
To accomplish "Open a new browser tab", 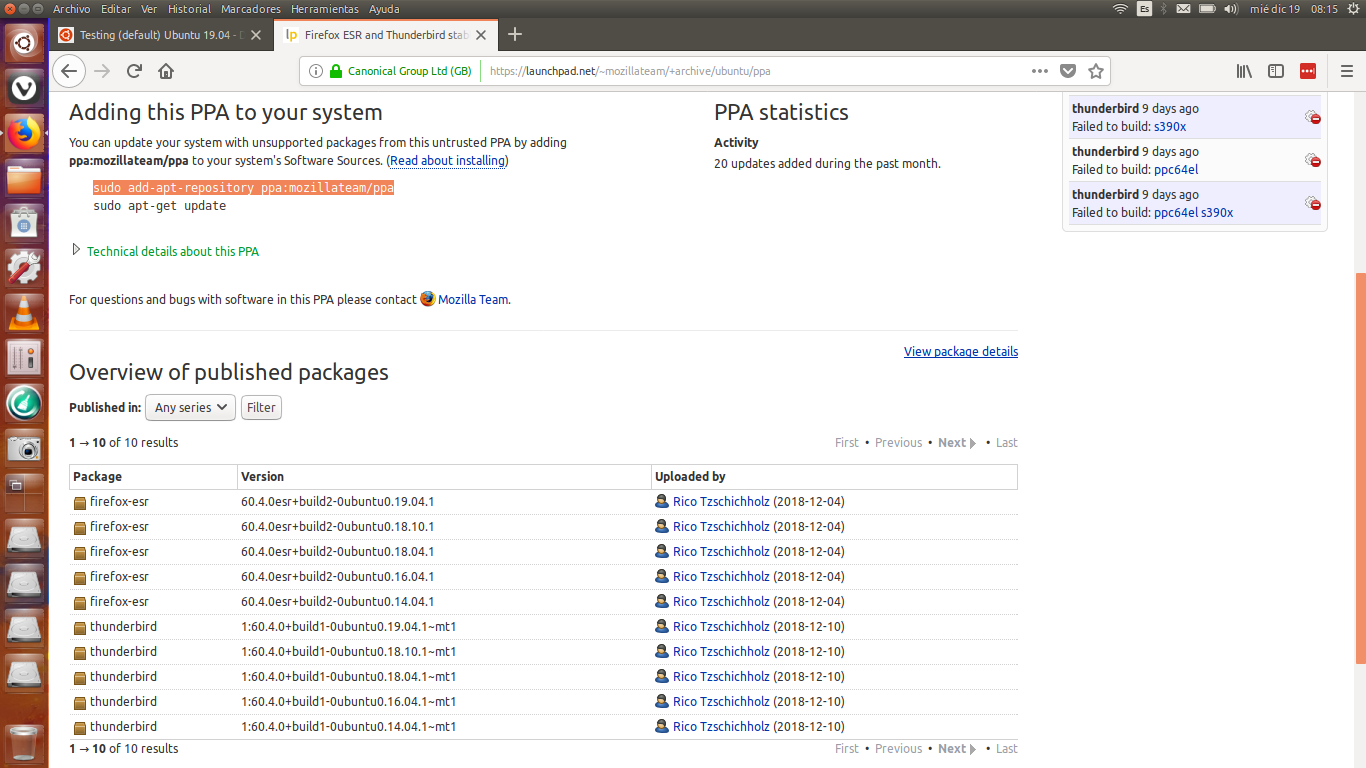I will (x=515, y=35).
